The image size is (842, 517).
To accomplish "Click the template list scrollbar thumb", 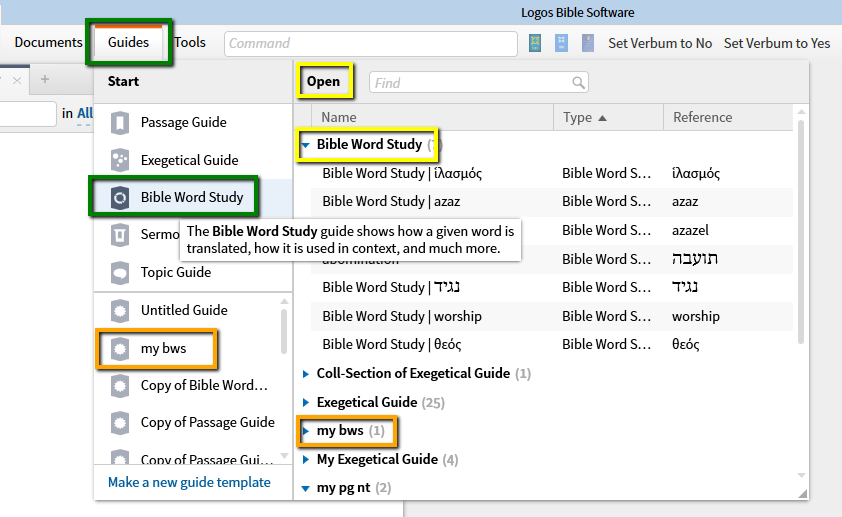I will [x=284, y=331].
